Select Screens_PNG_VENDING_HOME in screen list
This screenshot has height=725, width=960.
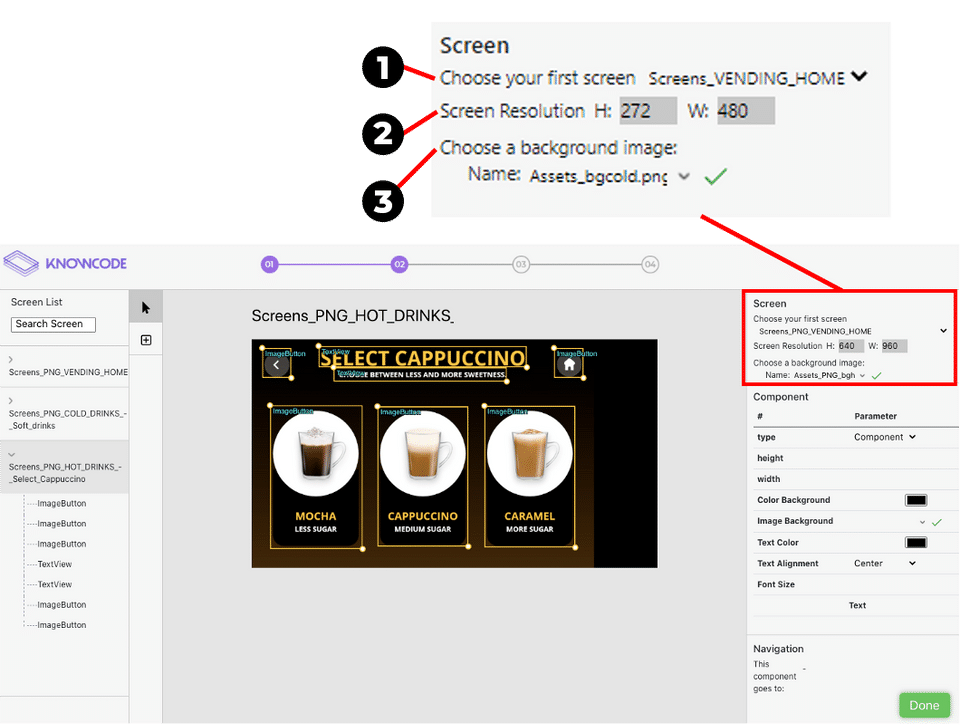click(x=68, y=372)
